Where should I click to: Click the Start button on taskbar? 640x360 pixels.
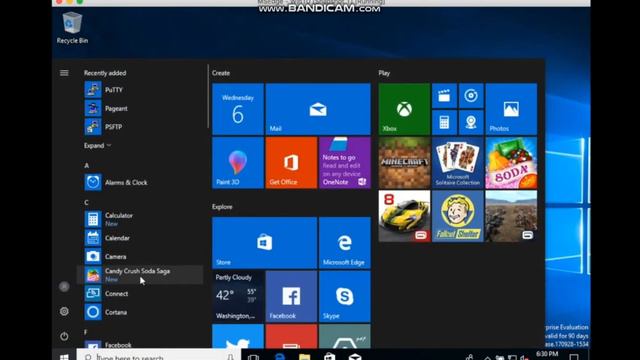click(64, 356)
